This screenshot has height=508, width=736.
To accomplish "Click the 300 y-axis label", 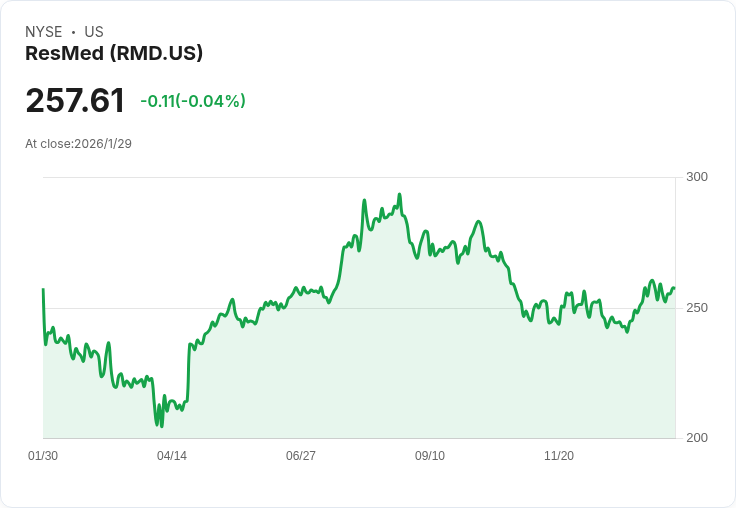I will click(697, 177).
